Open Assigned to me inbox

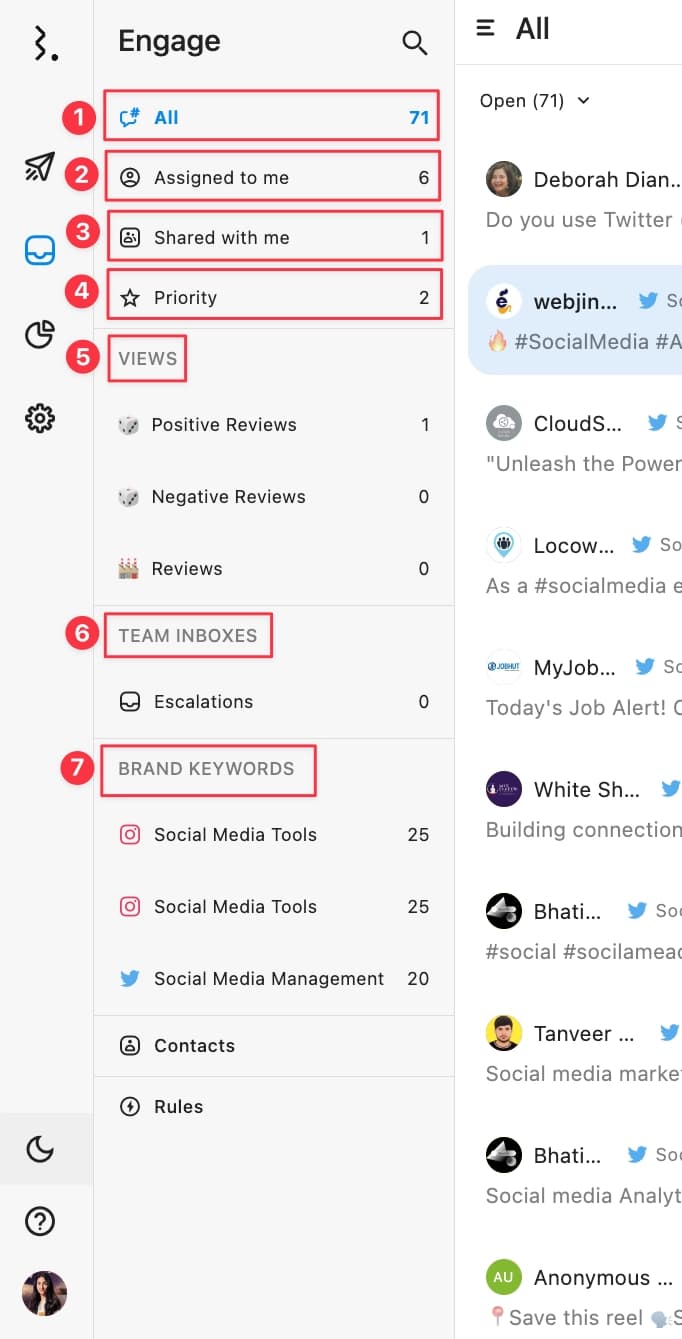[x=272, y=178]
